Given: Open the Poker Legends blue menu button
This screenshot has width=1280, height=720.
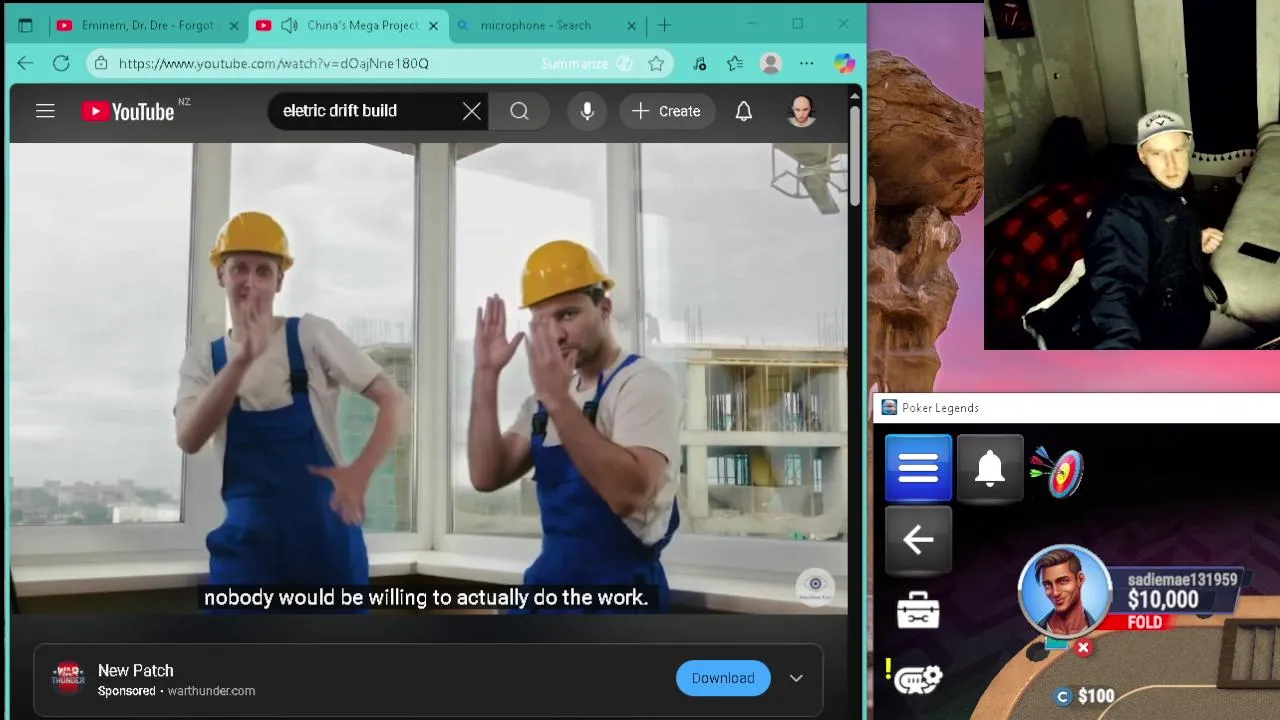Looking at the screenshot, I should pos(918,467).
